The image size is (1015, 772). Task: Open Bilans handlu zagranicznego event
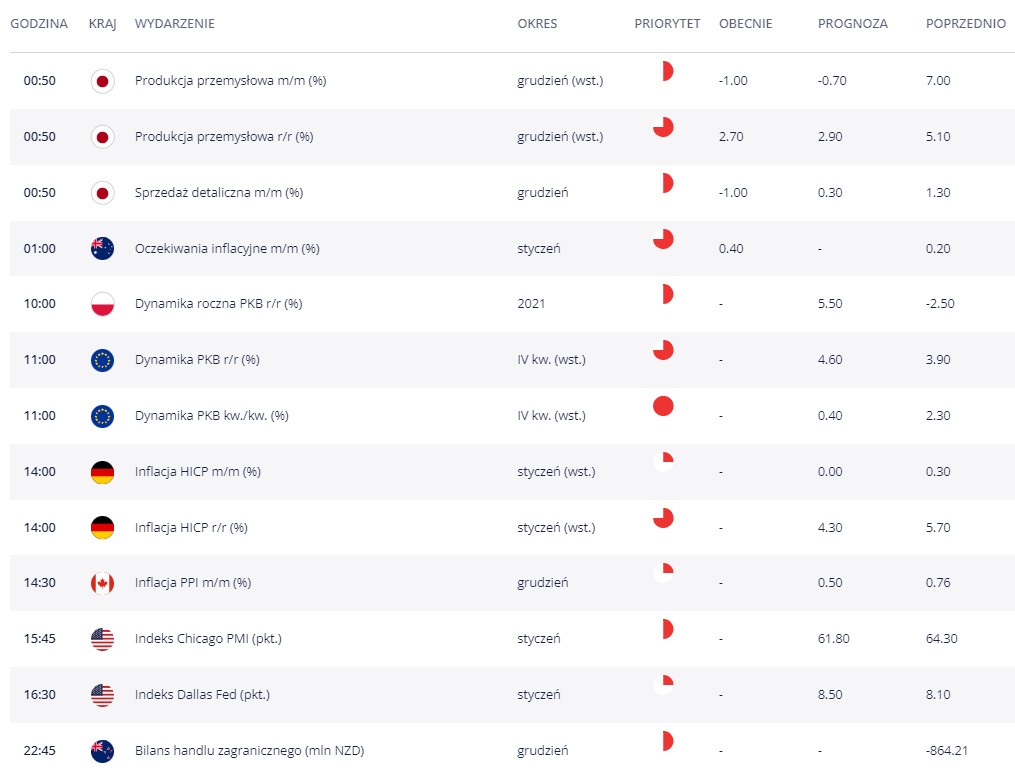click(249, 750)
